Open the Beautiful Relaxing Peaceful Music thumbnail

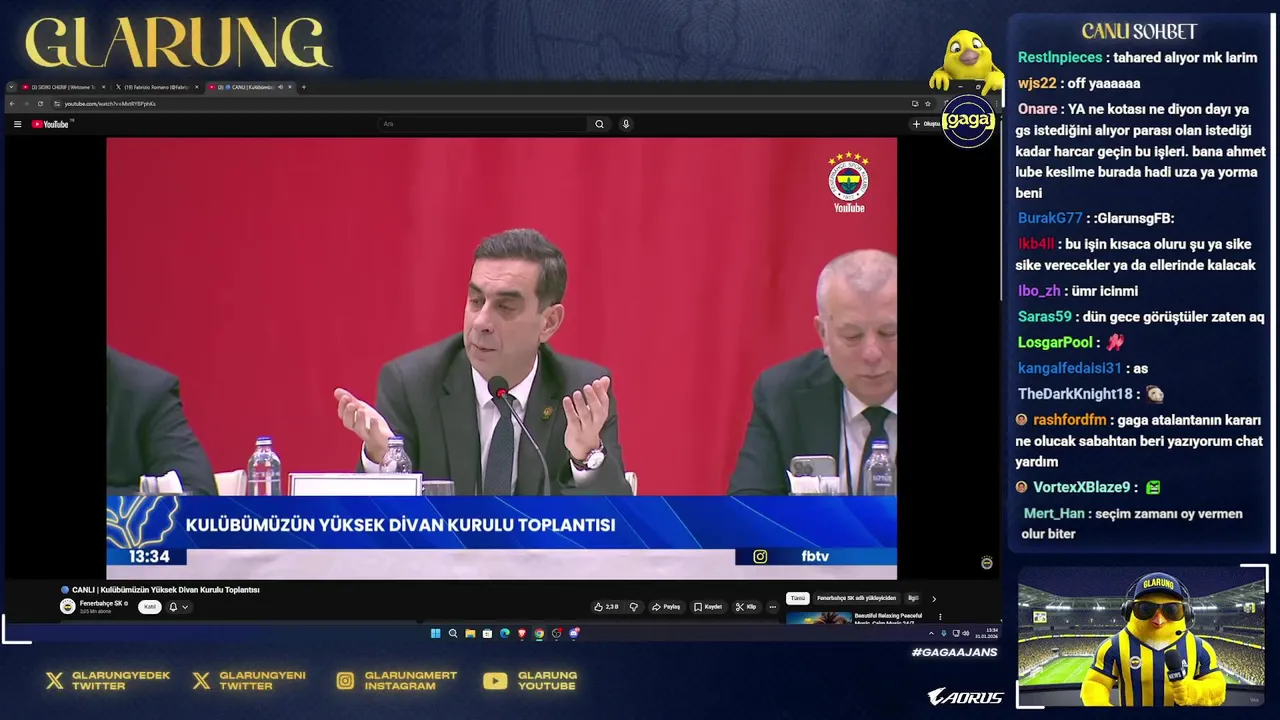pos(819,618)
